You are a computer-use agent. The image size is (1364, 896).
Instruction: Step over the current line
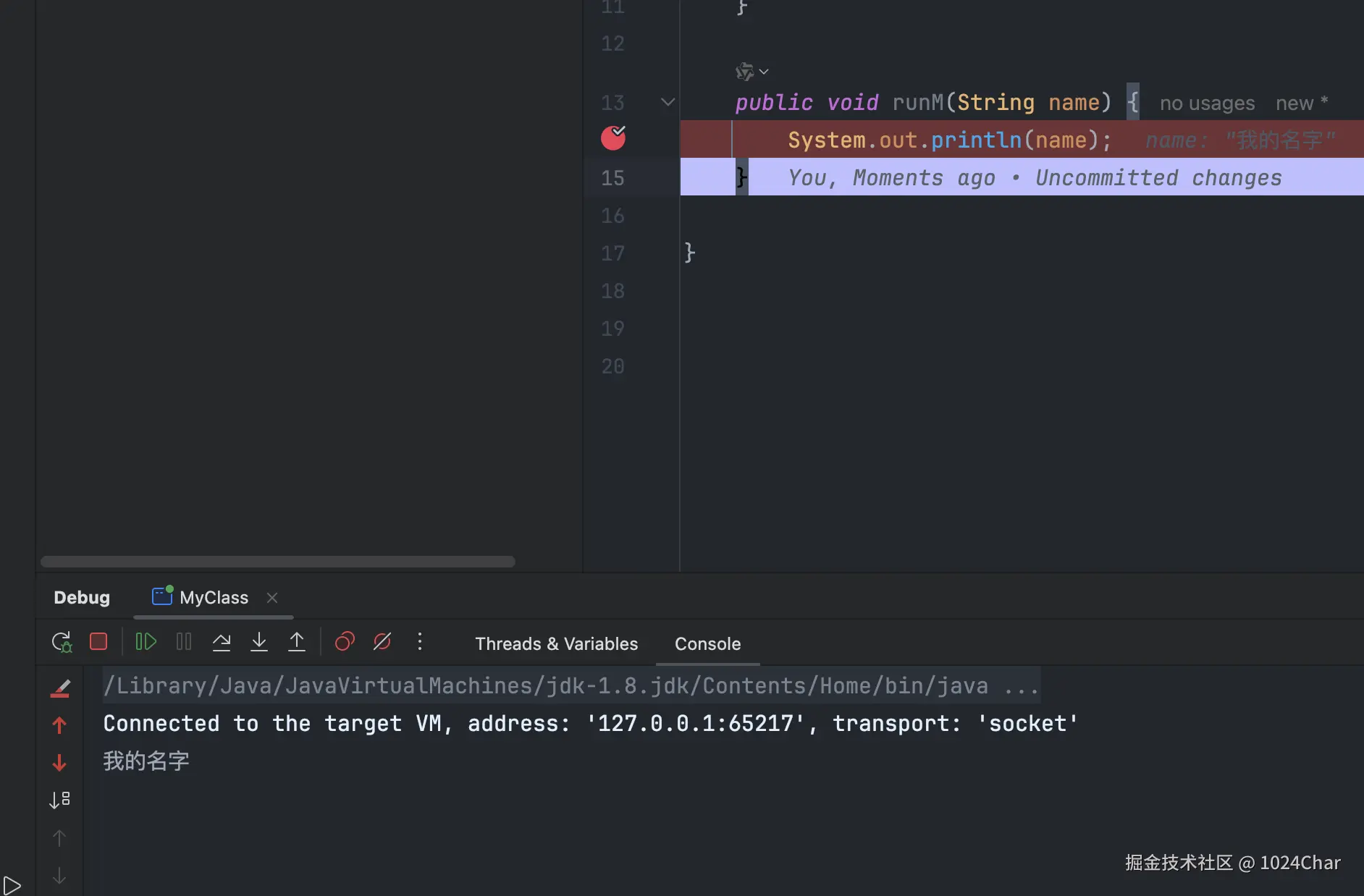click(222, 642)
